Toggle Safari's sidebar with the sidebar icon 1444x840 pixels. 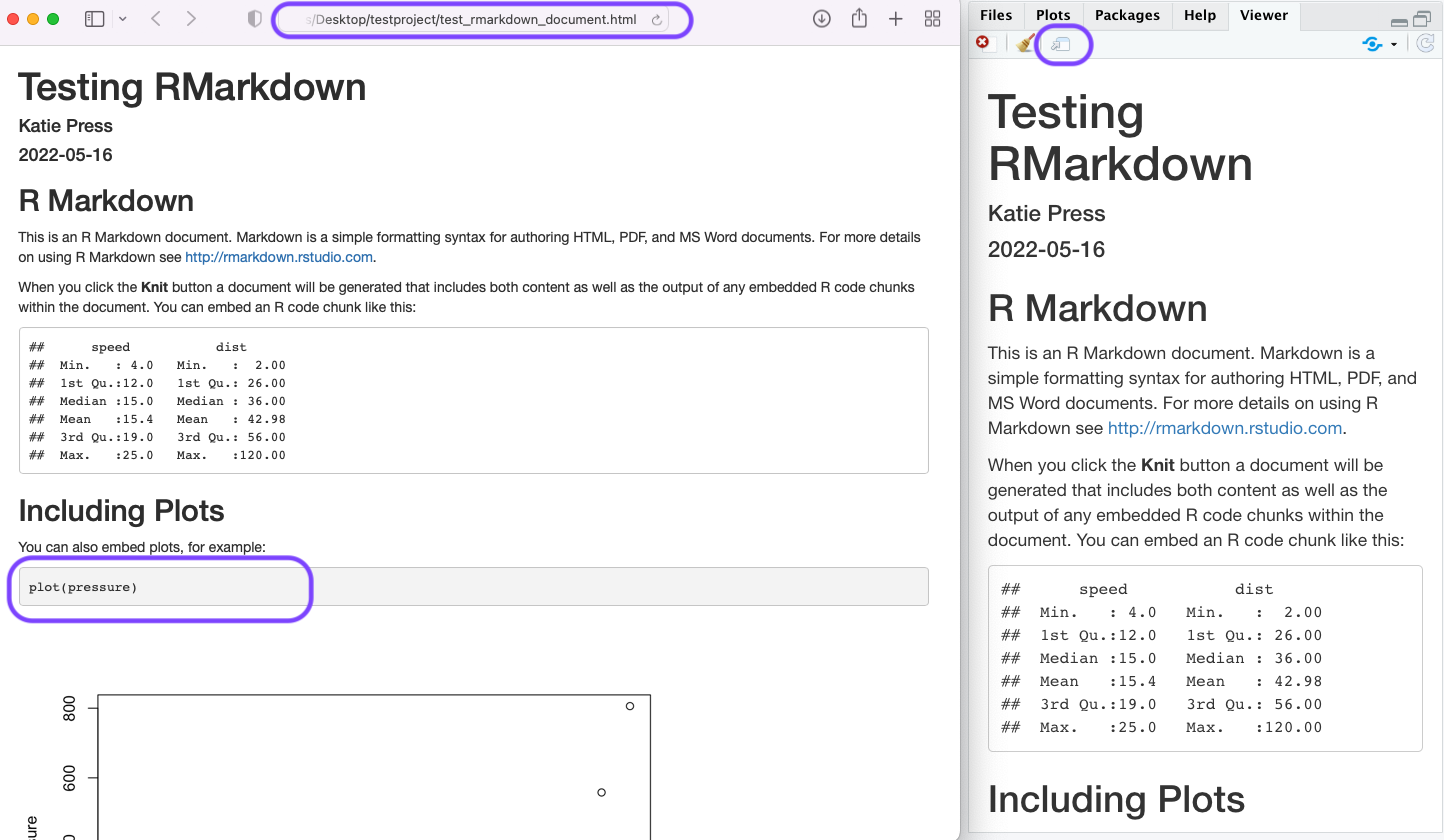click(95, 19)
